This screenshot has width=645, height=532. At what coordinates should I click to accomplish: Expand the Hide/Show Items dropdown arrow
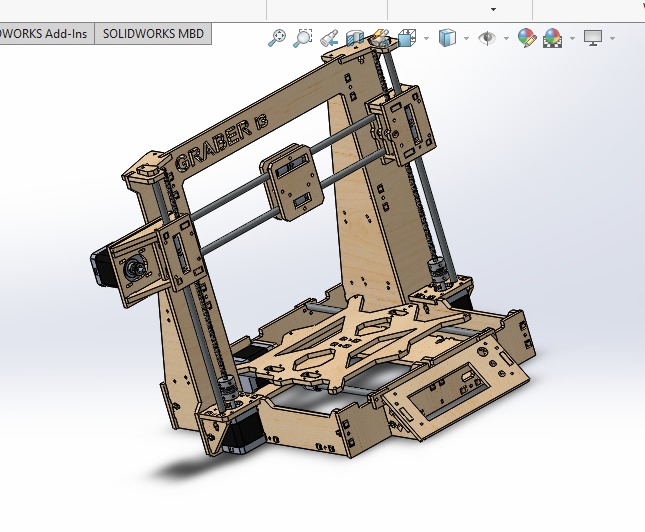point(507,39)
